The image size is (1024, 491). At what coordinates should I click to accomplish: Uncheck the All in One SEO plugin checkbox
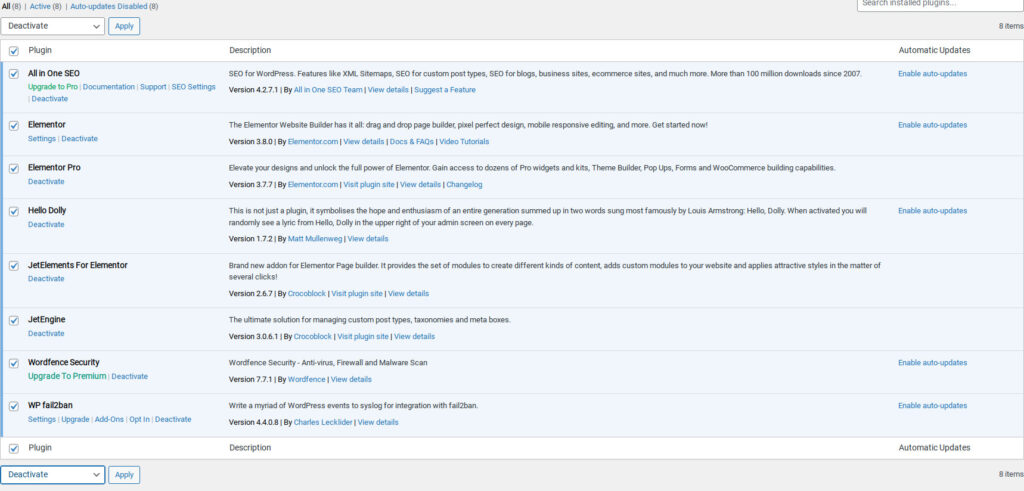14,74
